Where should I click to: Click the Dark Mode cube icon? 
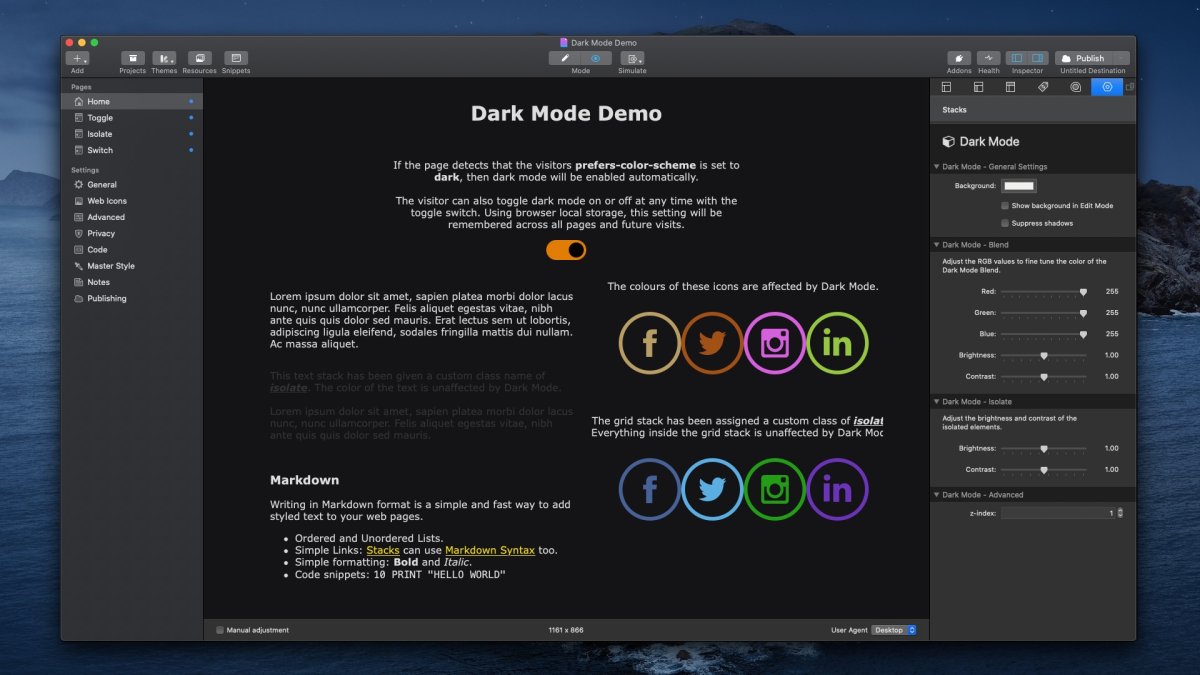(948, 142)
